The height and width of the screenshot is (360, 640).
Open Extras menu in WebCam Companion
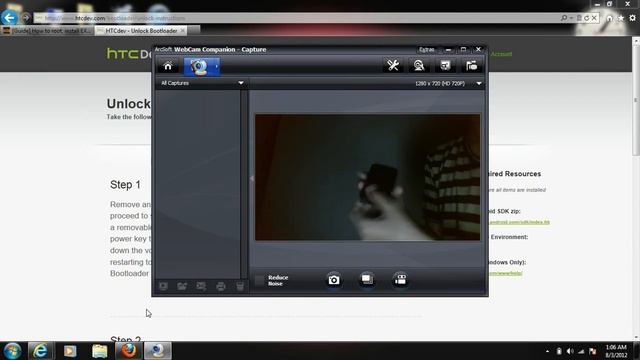pos(427,50)
